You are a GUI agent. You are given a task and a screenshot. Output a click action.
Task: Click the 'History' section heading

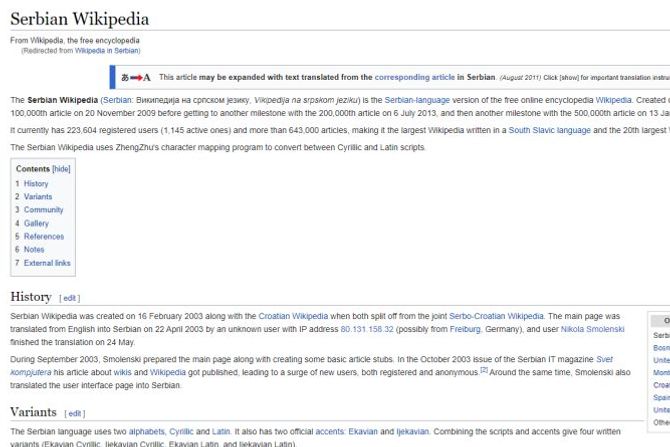tap(31, 297)
